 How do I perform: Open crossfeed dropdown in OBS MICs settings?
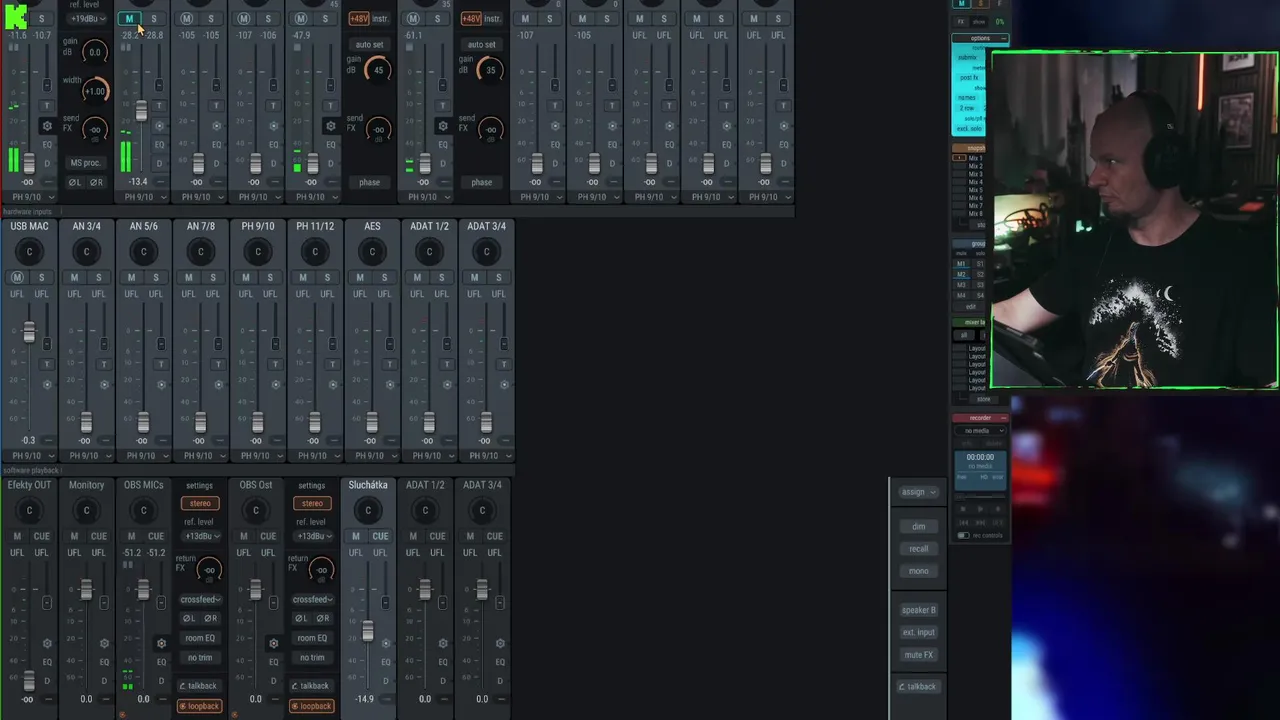pos(200,599)
